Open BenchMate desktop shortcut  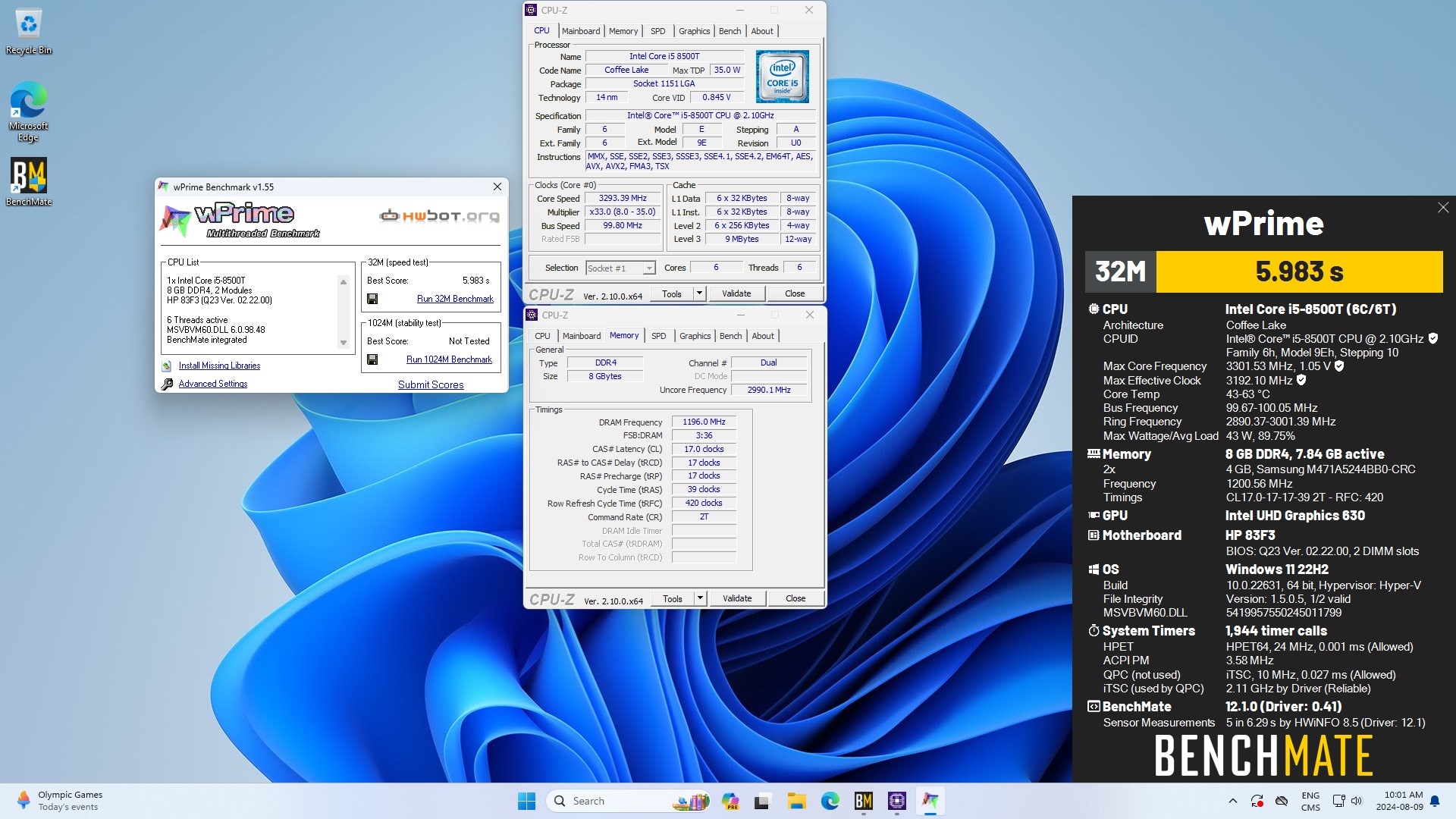coord(29,182)
